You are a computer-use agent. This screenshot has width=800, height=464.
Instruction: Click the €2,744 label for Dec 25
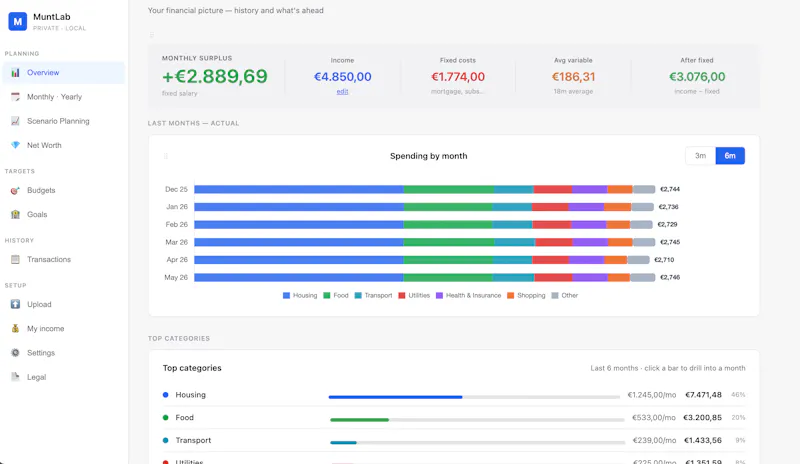pos(670,189)
